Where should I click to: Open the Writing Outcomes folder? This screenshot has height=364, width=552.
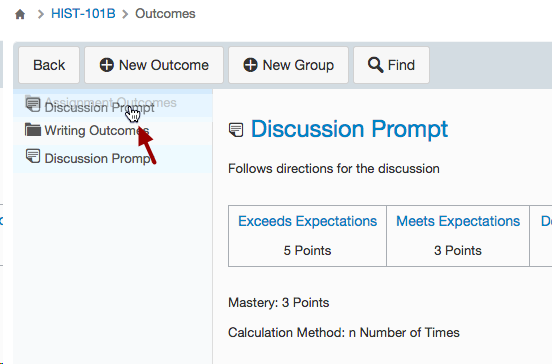point(113,131)
